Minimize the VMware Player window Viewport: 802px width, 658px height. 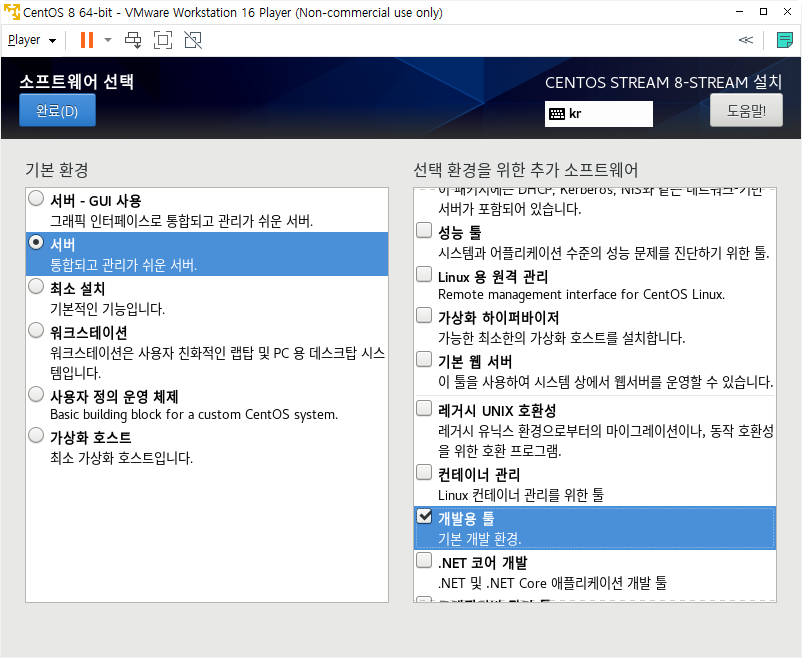740,12
